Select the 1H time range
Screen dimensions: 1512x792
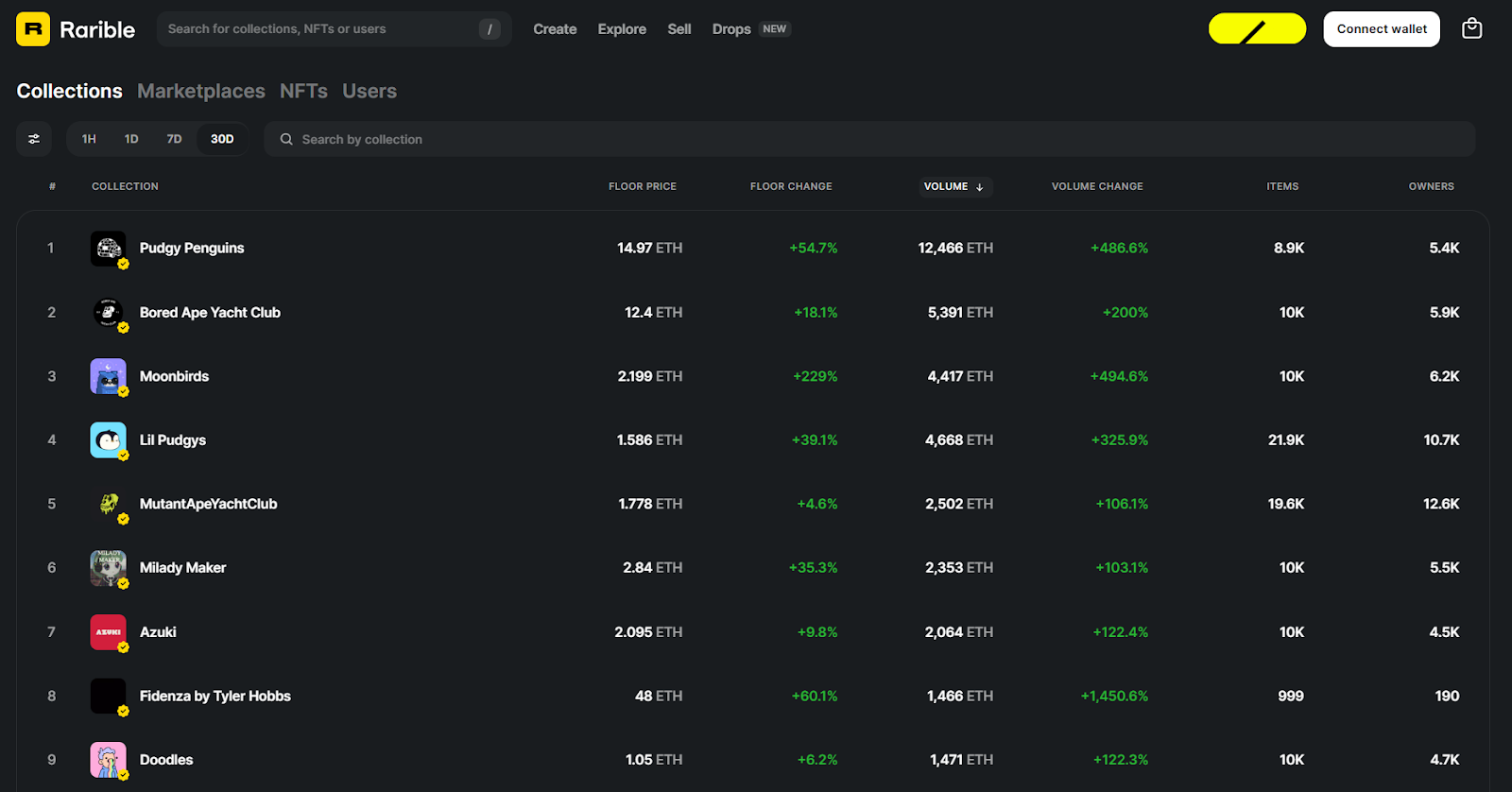89,139
